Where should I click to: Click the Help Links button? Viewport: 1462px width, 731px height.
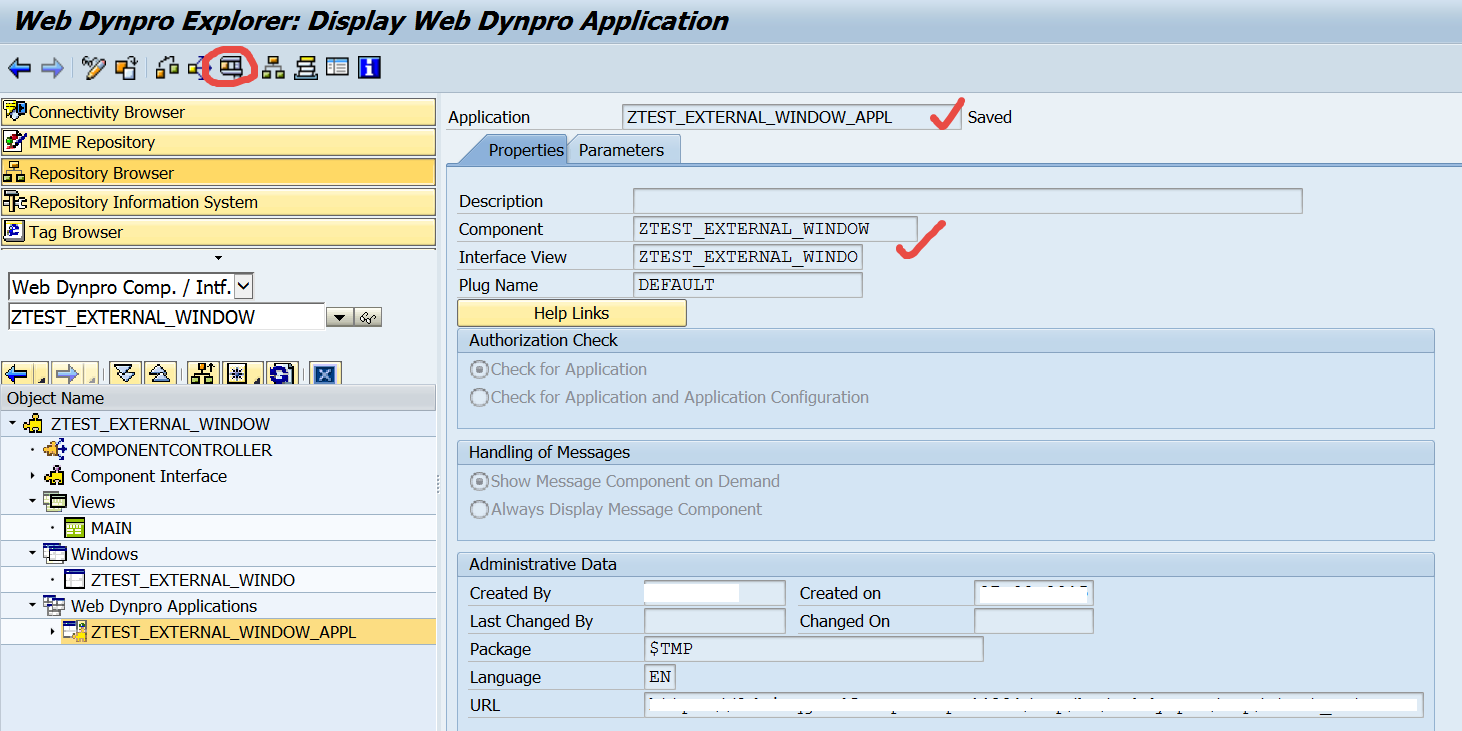click(x=571, y=312)
